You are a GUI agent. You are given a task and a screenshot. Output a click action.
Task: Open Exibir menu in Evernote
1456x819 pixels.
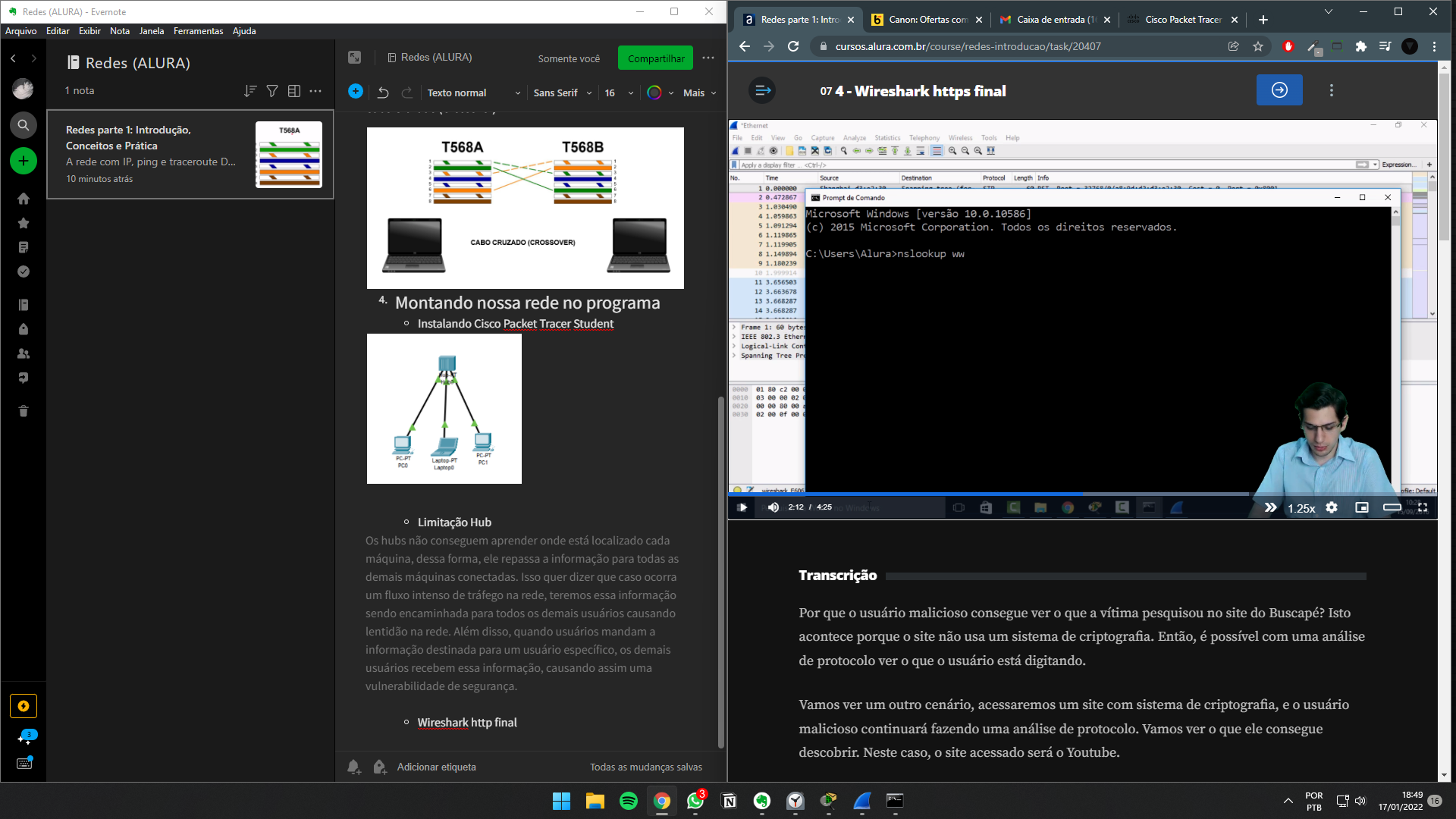(89, 31)
